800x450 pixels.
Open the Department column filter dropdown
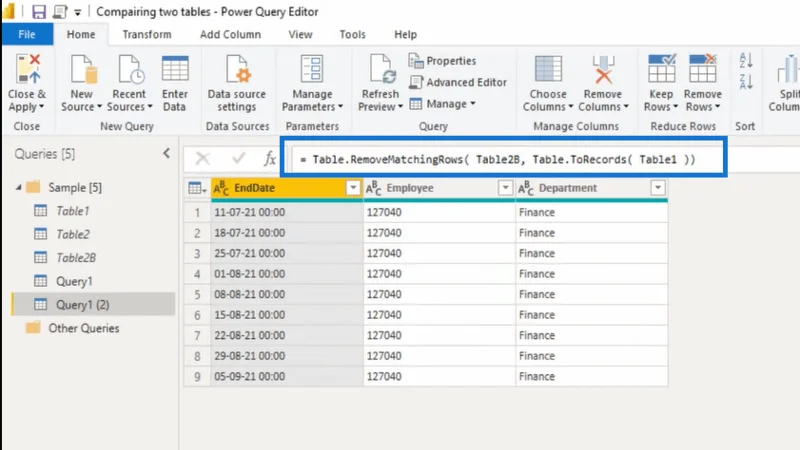pos(658,188)
